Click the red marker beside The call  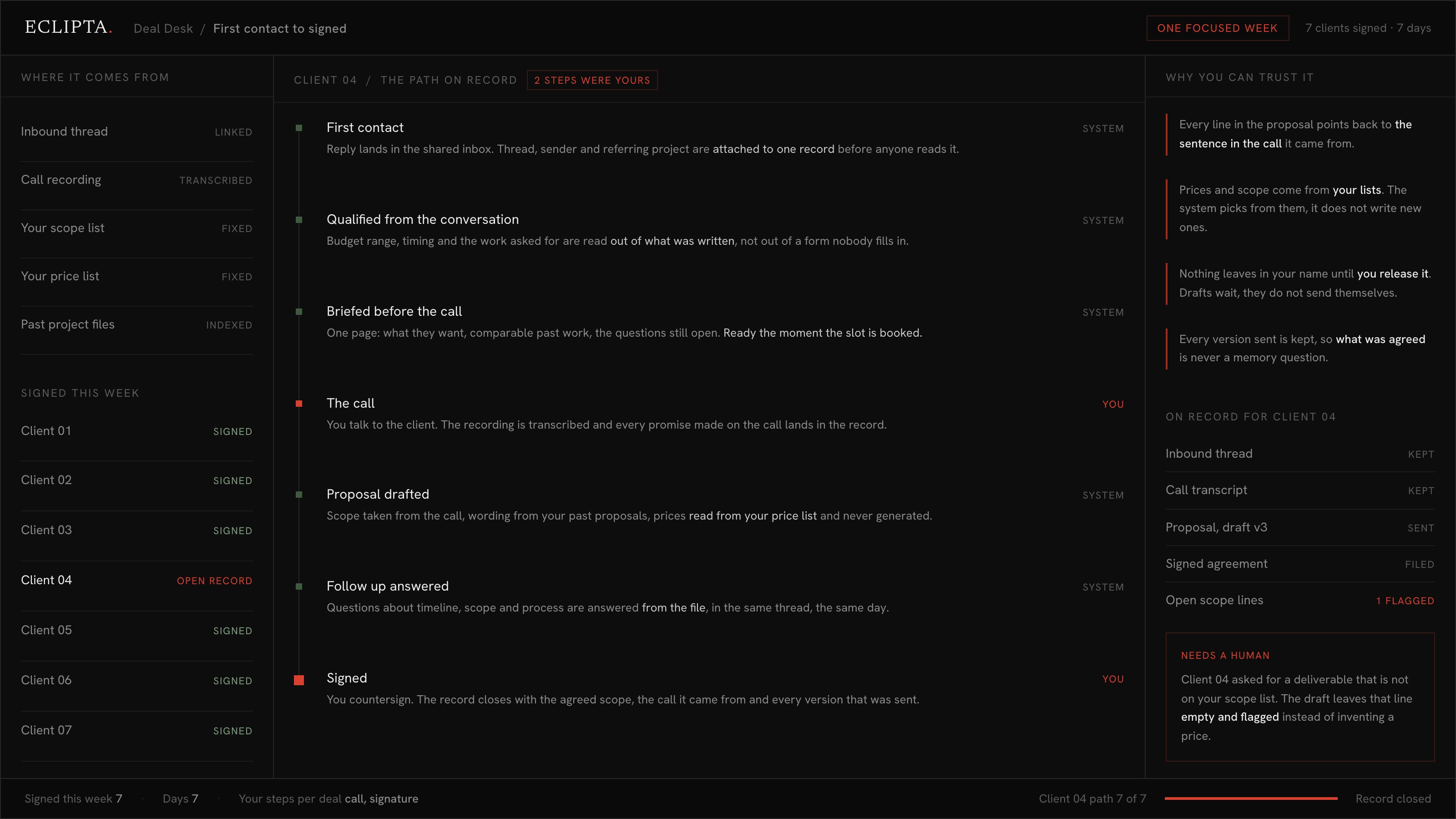299,404
